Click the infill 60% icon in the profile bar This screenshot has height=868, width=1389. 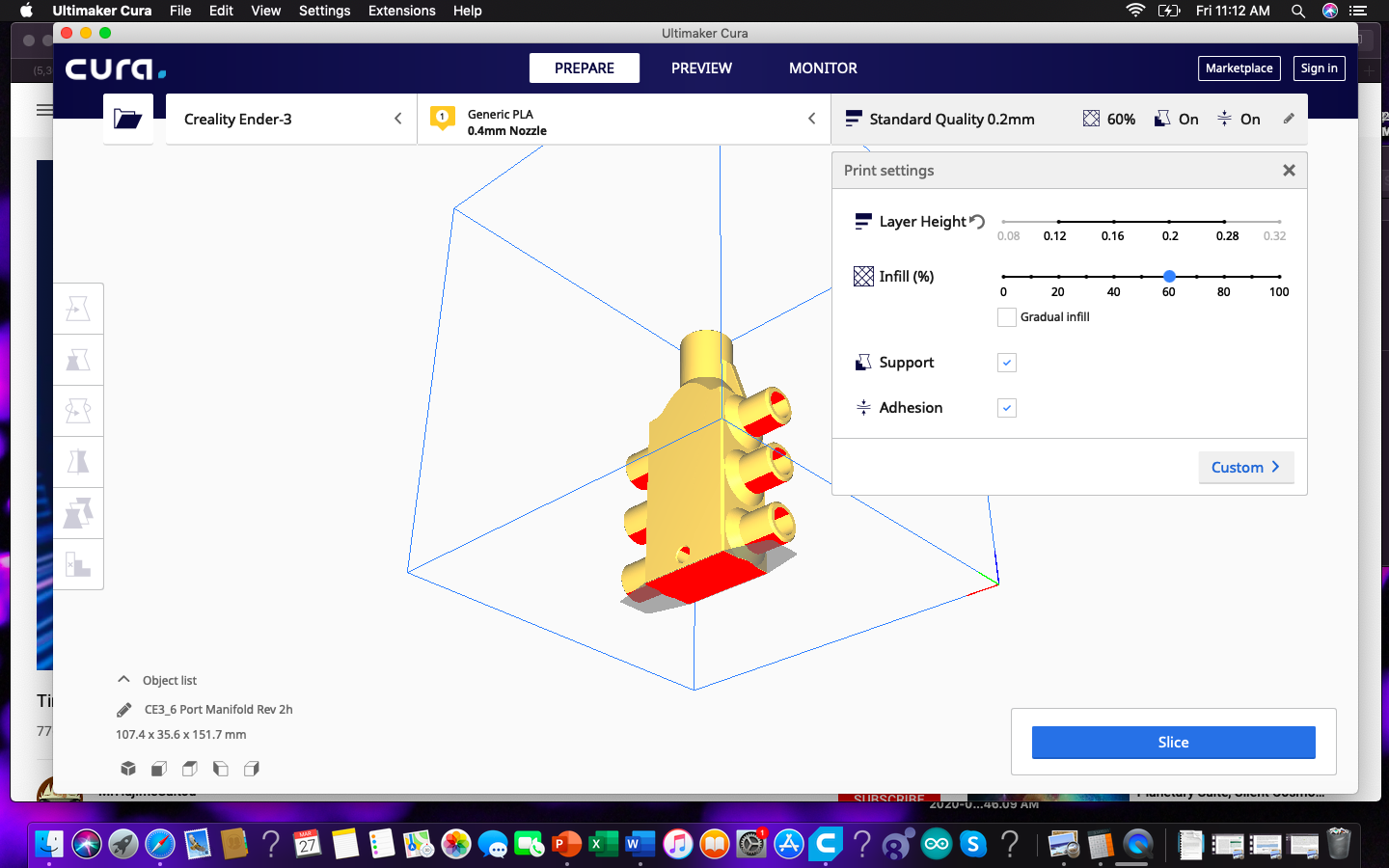click(1091, 119)
